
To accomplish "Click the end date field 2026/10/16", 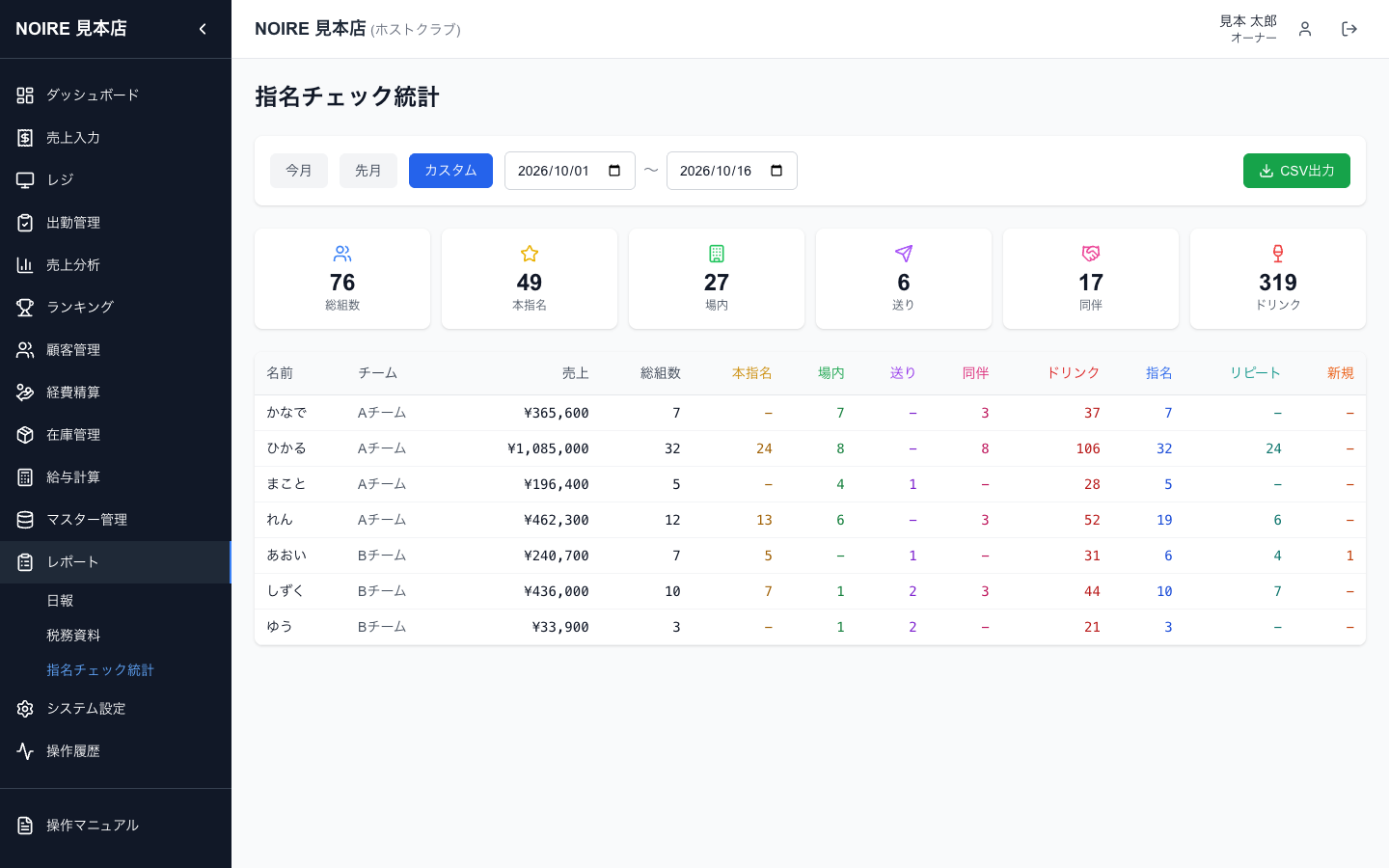I will (x=732, y=171).
